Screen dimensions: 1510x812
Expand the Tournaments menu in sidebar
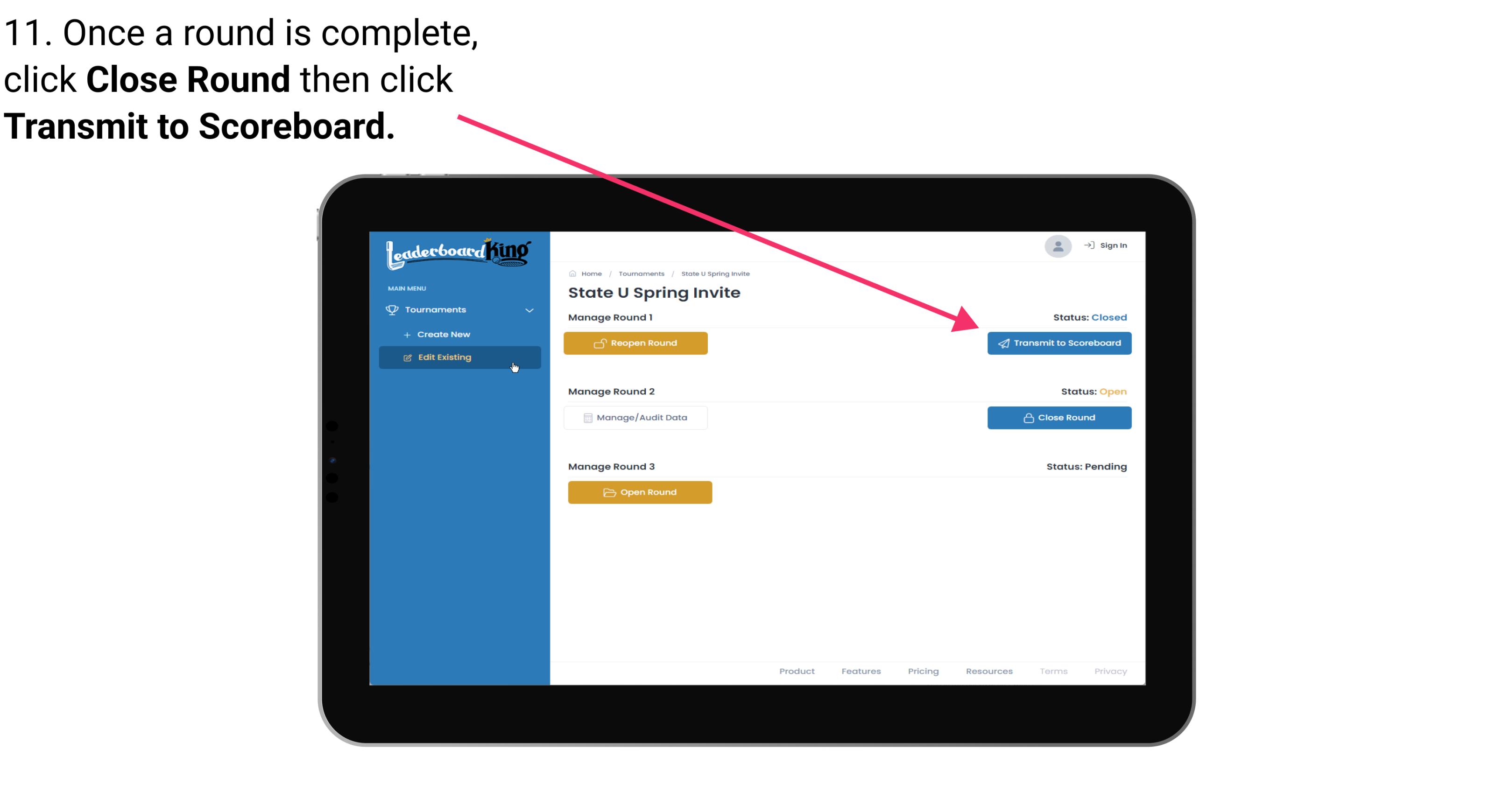460,310
